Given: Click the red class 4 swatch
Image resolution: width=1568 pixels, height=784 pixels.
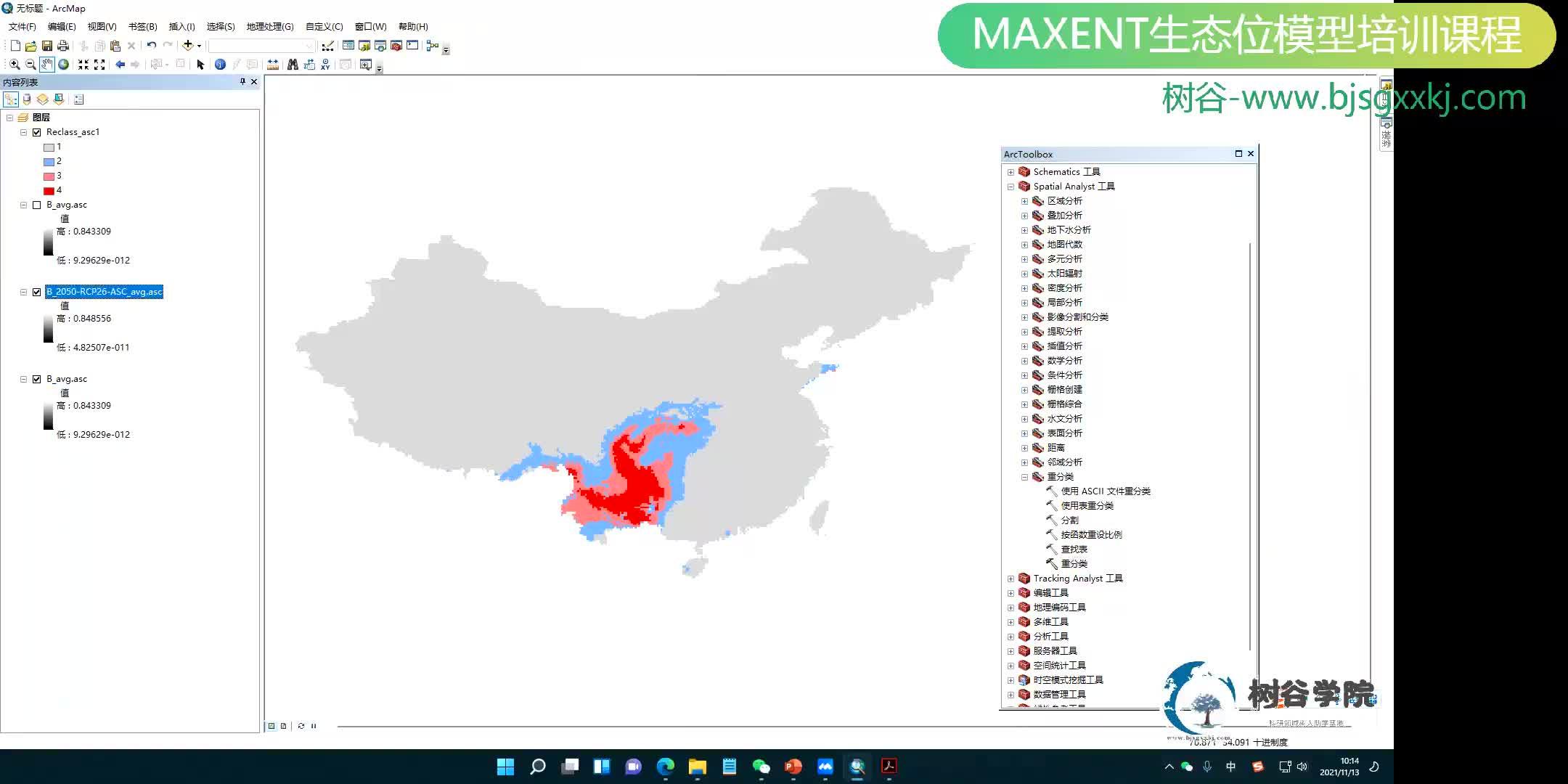Looking at the screenshot, I should click(49, 191).
